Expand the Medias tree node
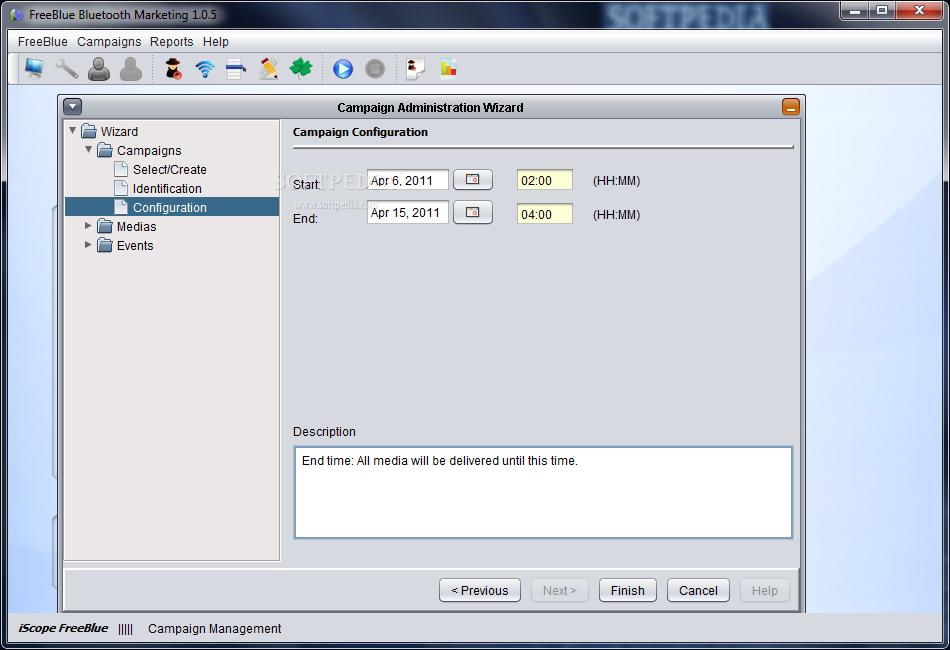The image size is (950, 650). (88, 225)
